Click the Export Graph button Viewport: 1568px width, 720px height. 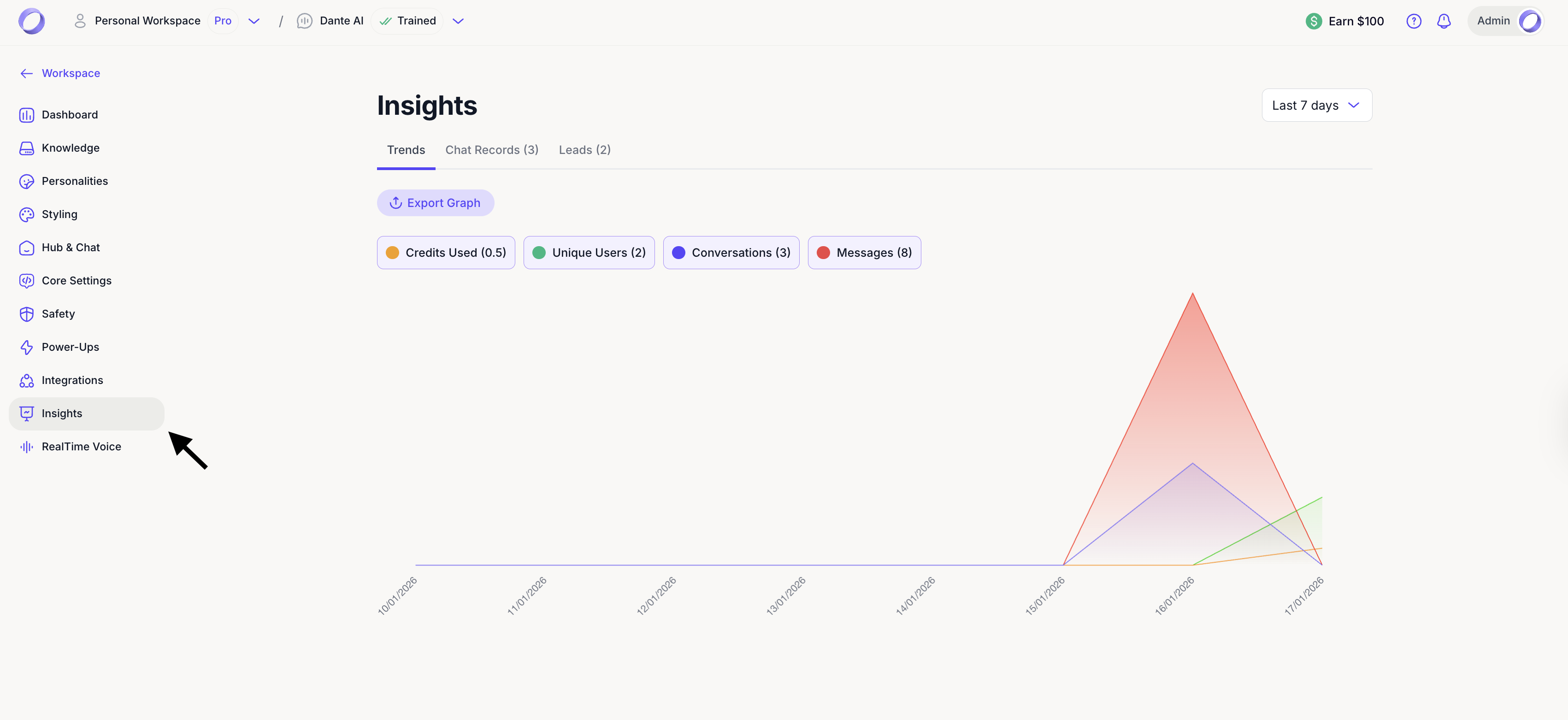(435, 203)
